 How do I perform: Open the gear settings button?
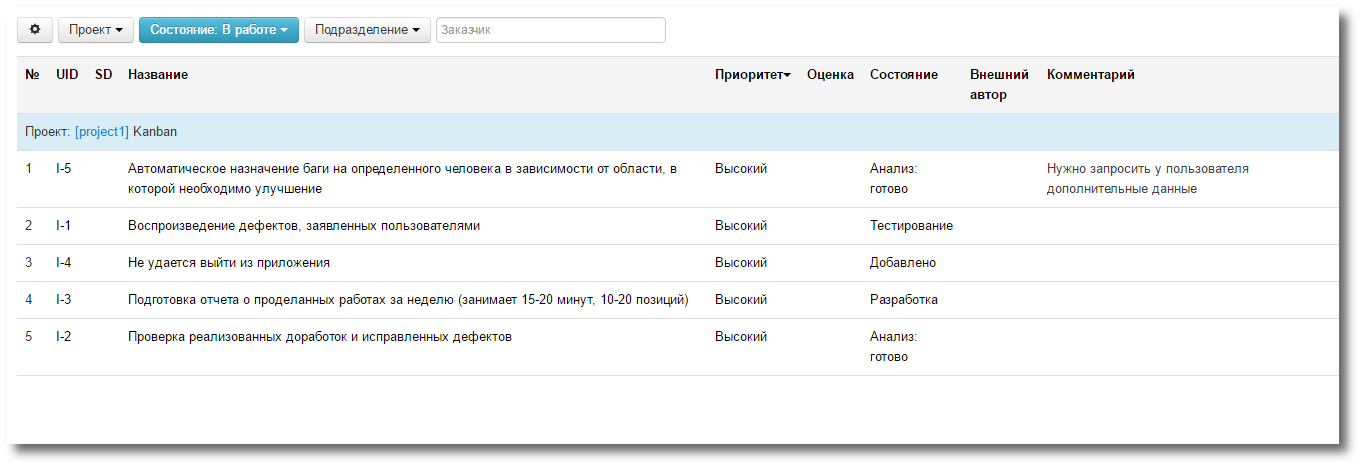(35, 30)
